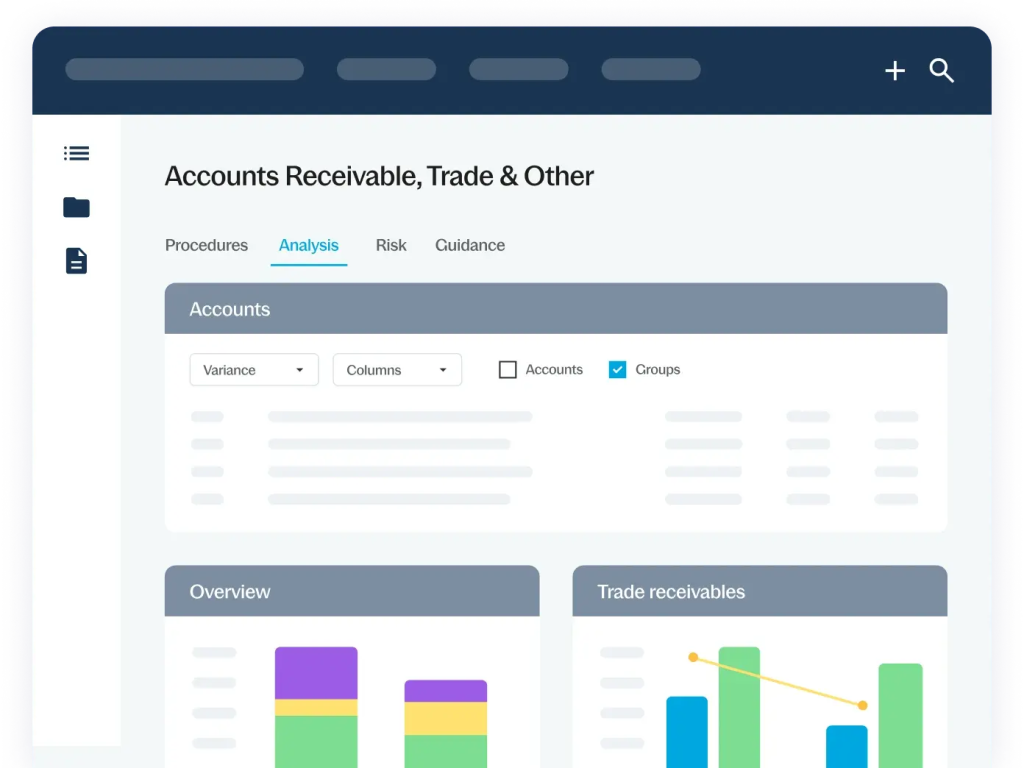Open the document icon in sidebar
This screenshot has height=768, width=1024.
[x=76, y=261]
